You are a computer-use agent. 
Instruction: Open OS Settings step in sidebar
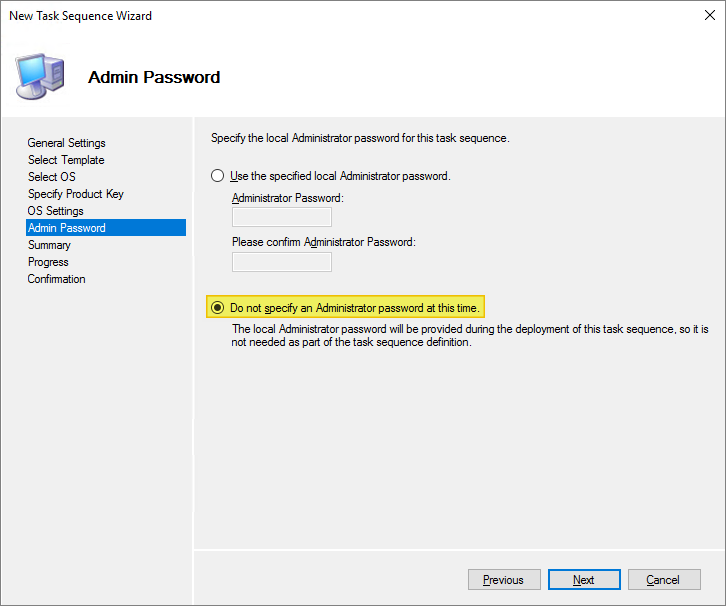coord(55,211)
